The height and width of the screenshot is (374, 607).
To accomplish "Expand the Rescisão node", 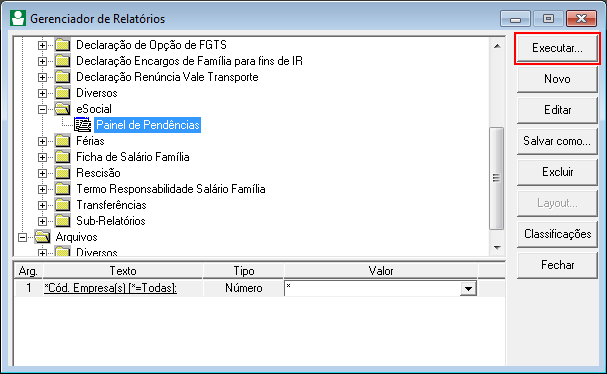I will click(x=42, y=173).
